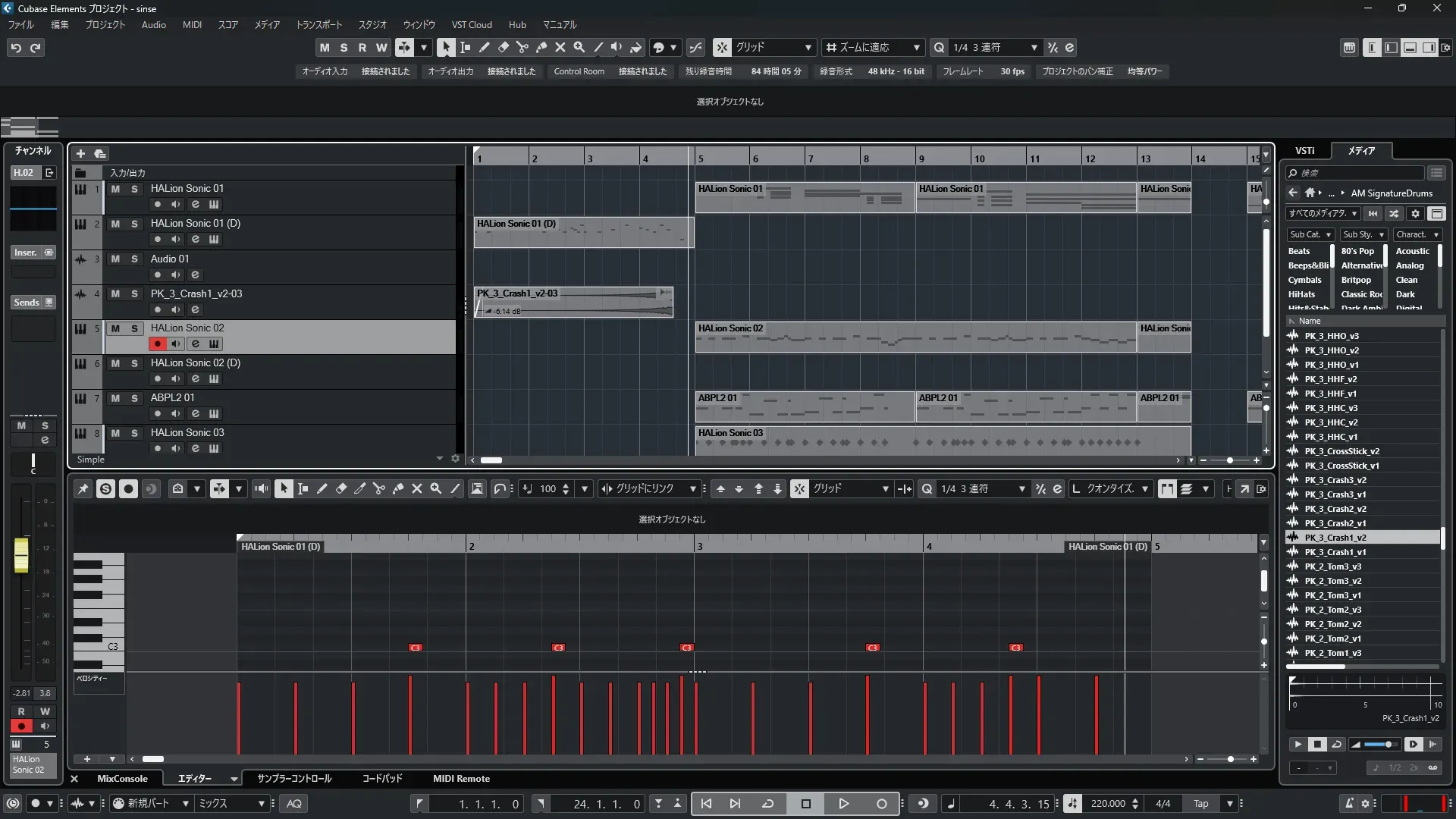The height and width of the screenshot is (819, 1456).
Task: Switch to the MixConsole tab
Action: [x=122, y=779]
